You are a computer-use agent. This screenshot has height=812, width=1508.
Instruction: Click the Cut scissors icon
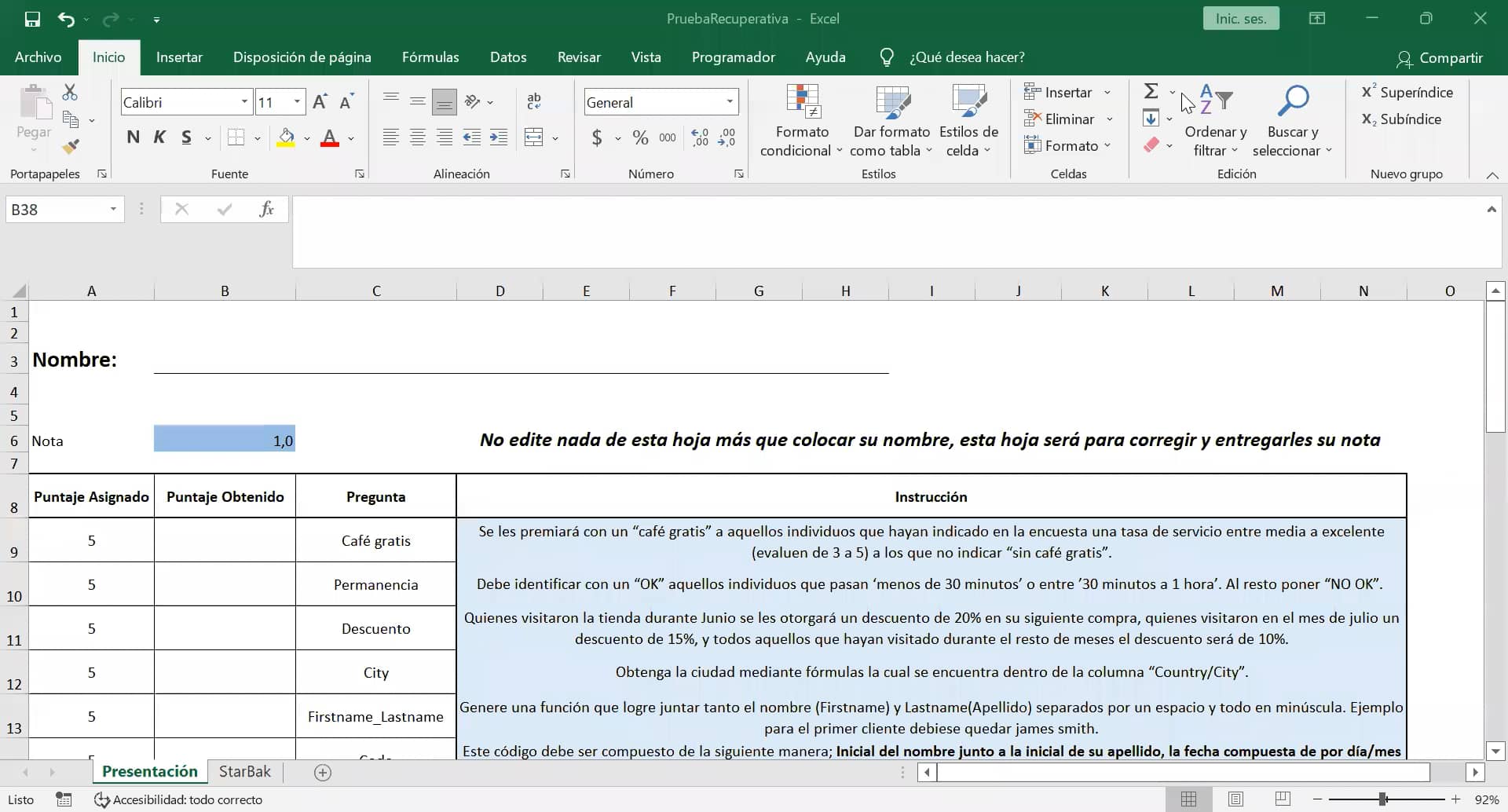pos(70,93)
